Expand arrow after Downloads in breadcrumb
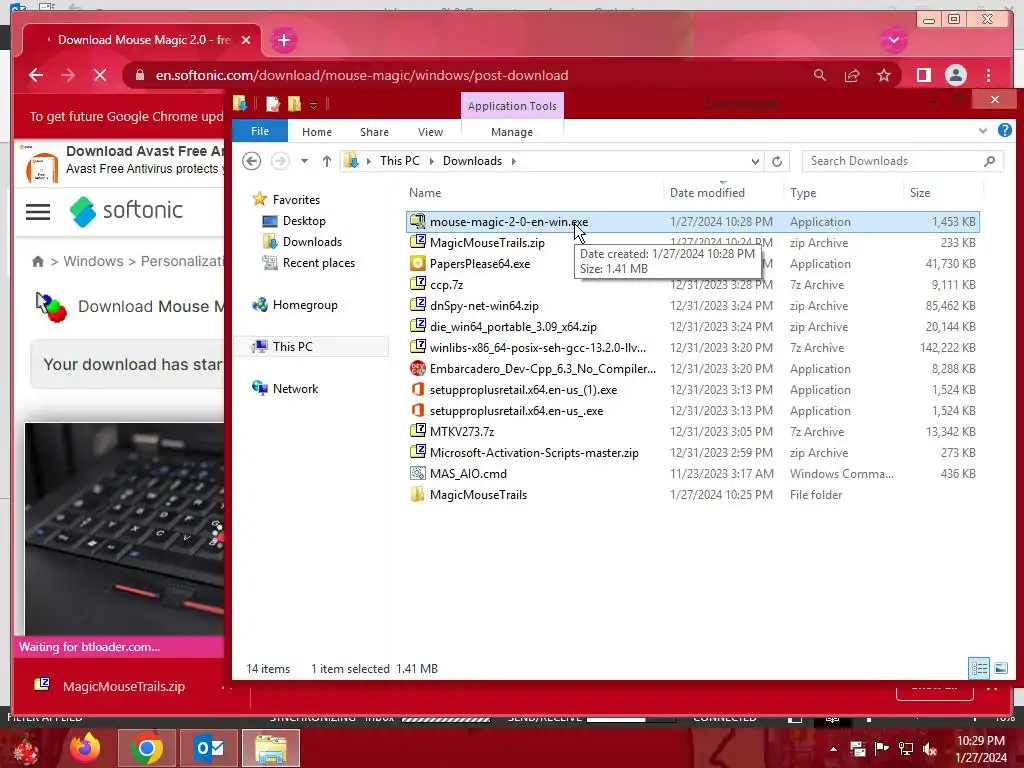The height and width of the screenshot is (768, 1024). (x=513, y=161)
